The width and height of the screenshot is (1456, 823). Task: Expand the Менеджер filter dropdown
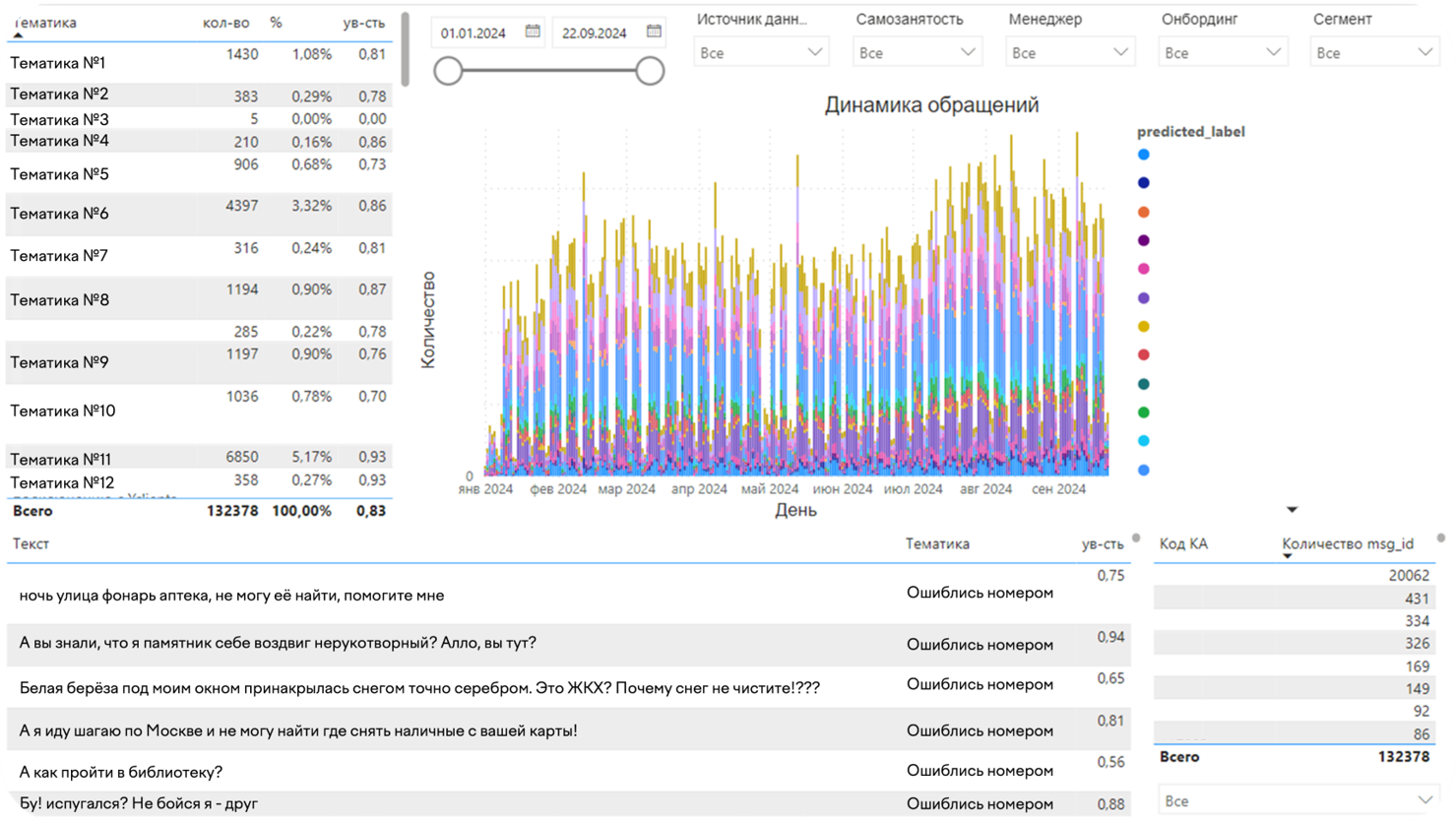tap(1069, 52)
